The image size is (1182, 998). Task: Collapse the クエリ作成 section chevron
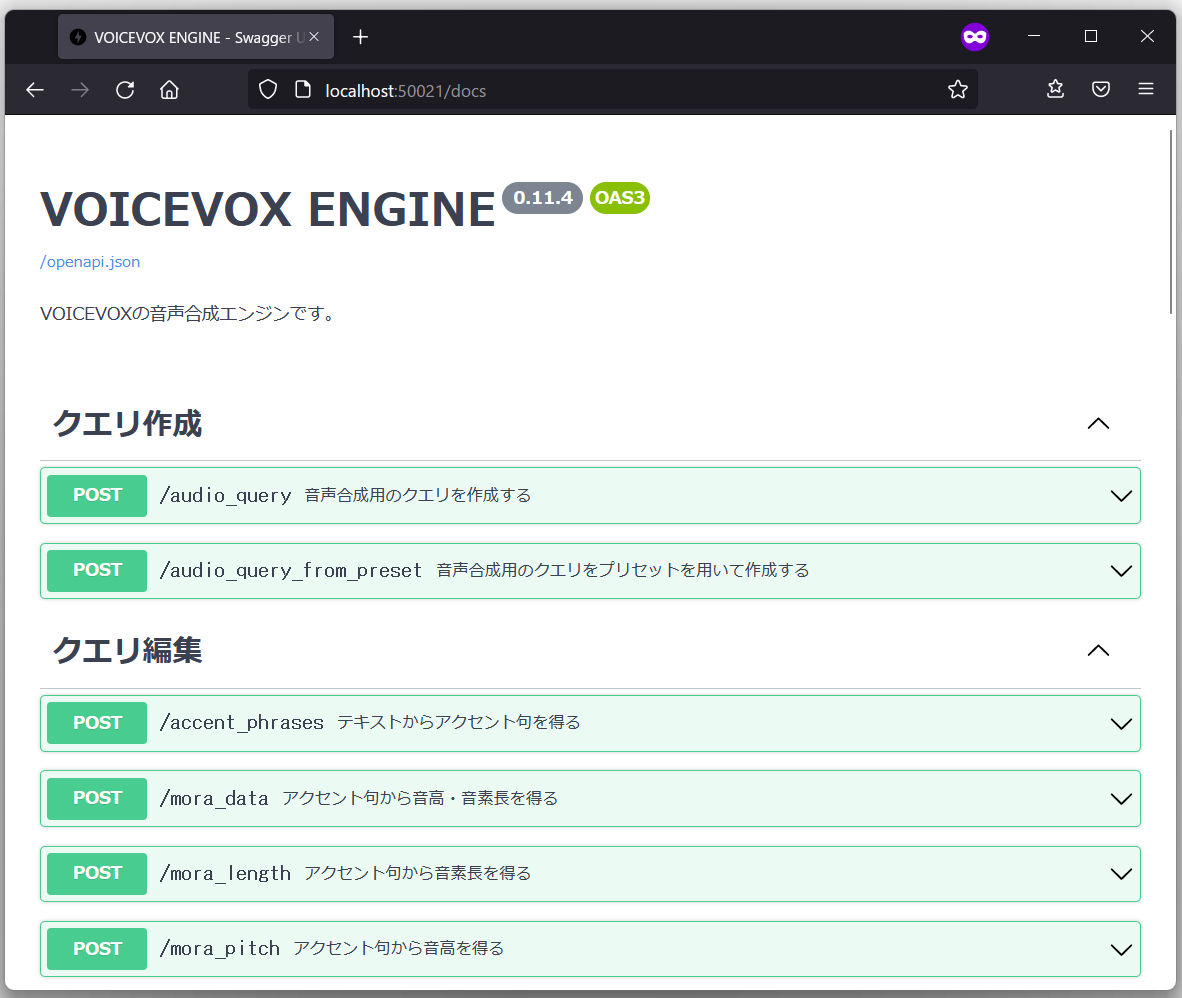pos(1098,424)
